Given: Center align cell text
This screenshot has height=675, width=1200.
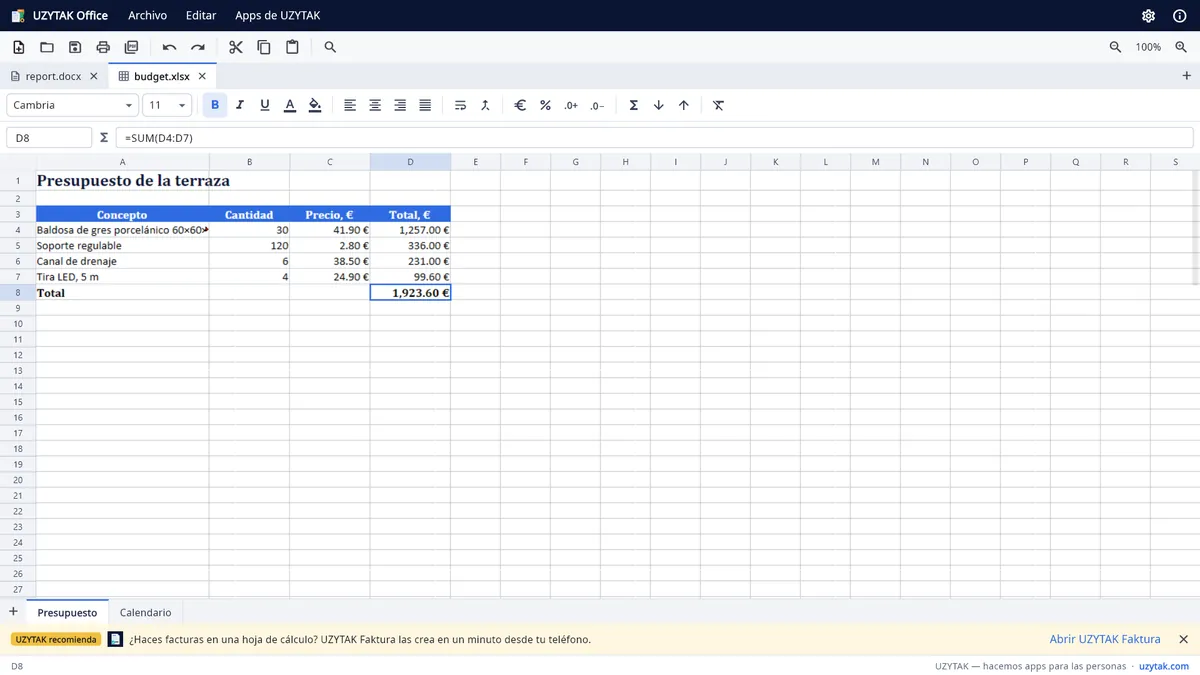Looking at the screenshot, I should (375, 105).
